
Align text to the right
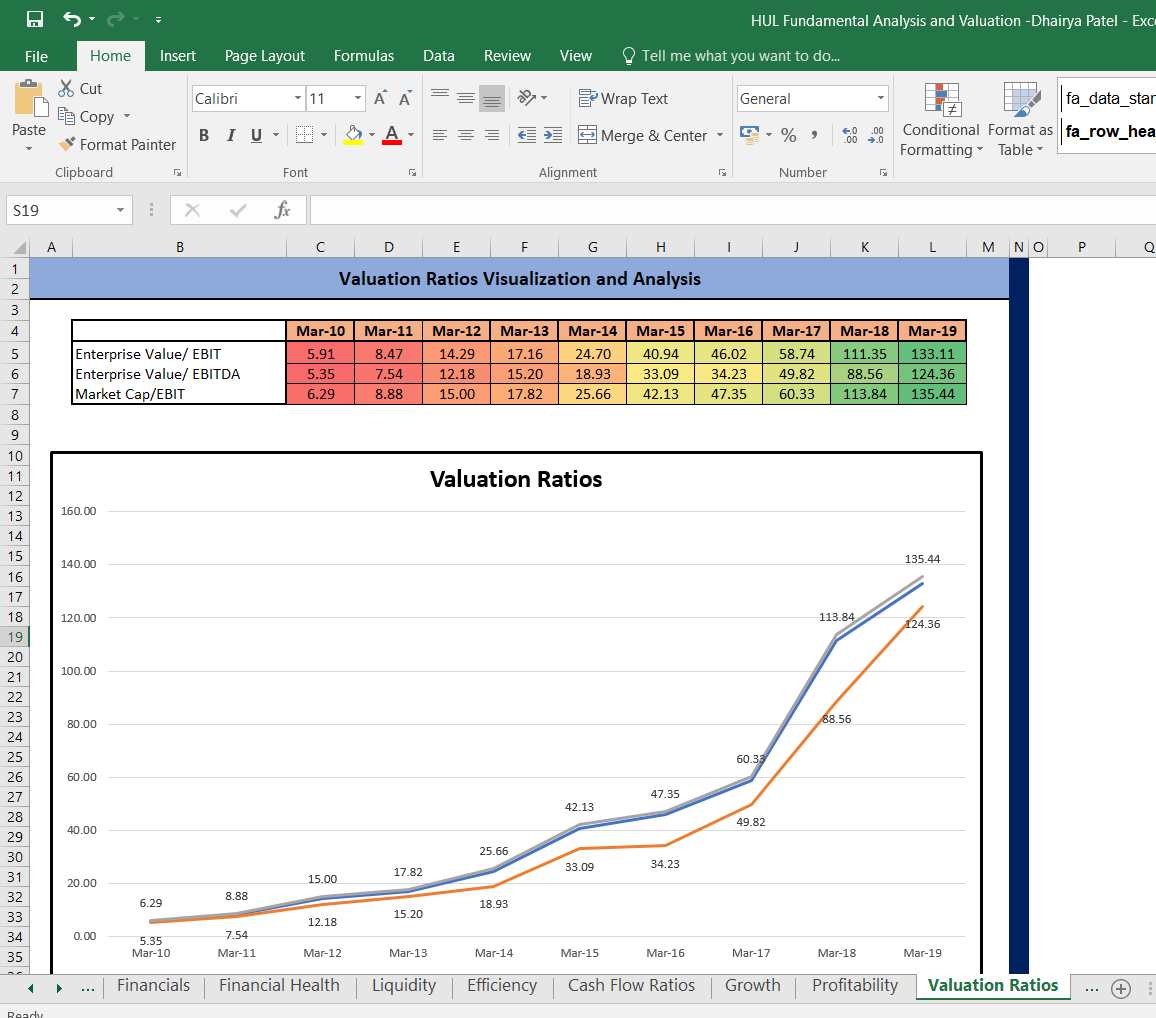[x=492, y=135]
